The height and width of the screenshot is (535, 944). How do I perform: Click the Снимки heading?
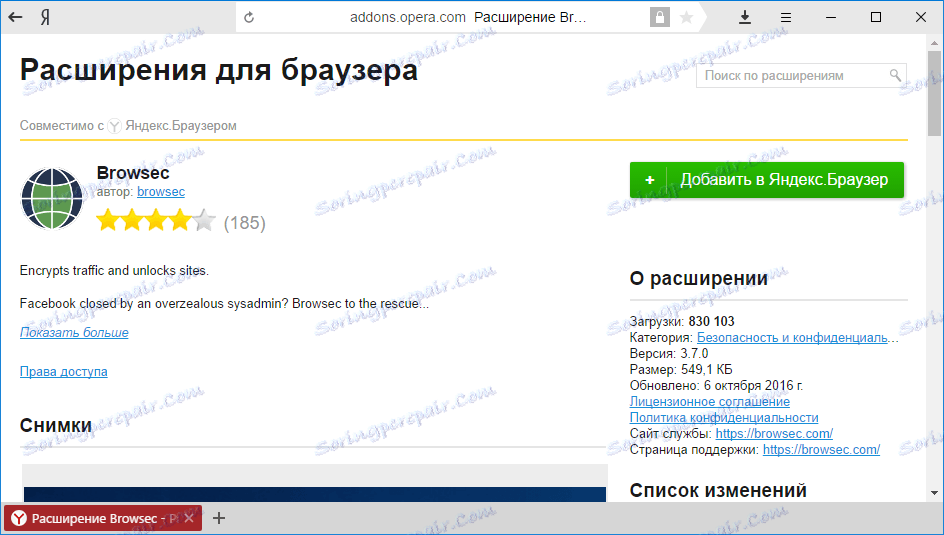pos(56,425)
